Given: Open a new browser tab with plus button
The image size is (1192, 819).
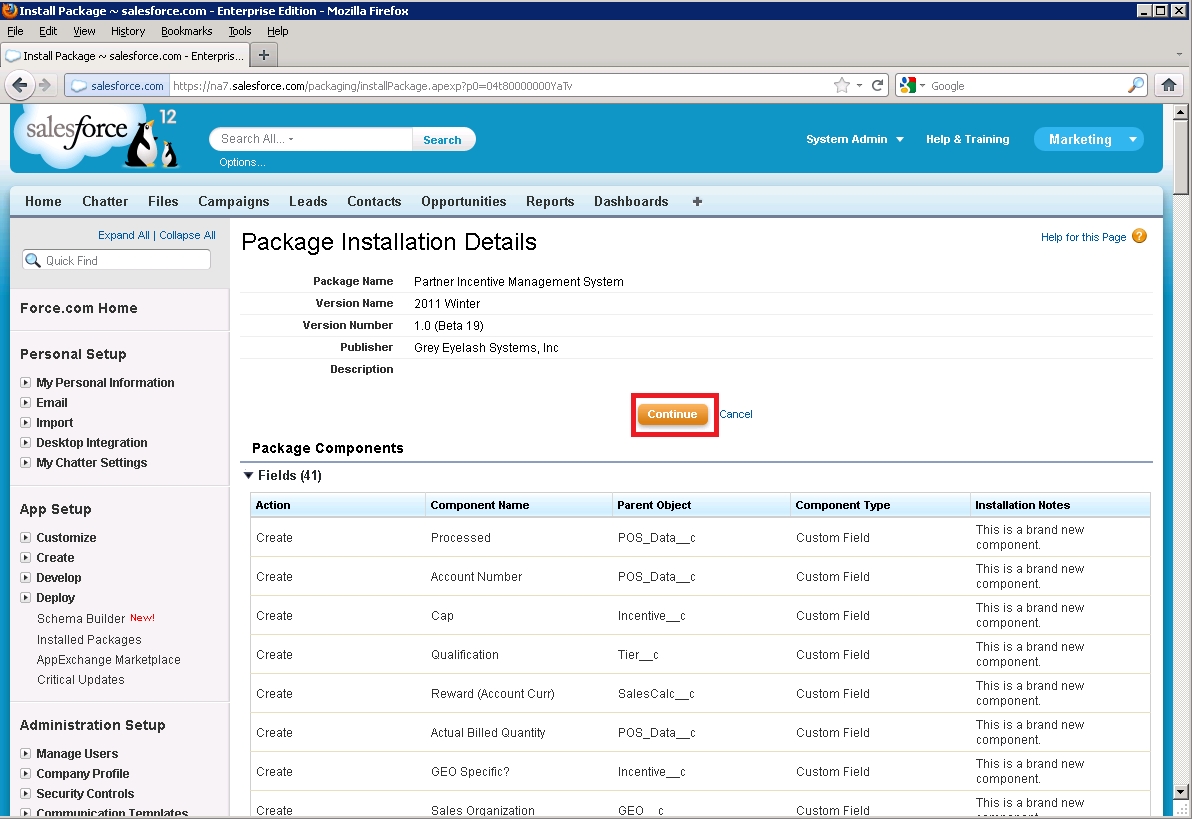Looking at the screenshot, I should point(264,55).
